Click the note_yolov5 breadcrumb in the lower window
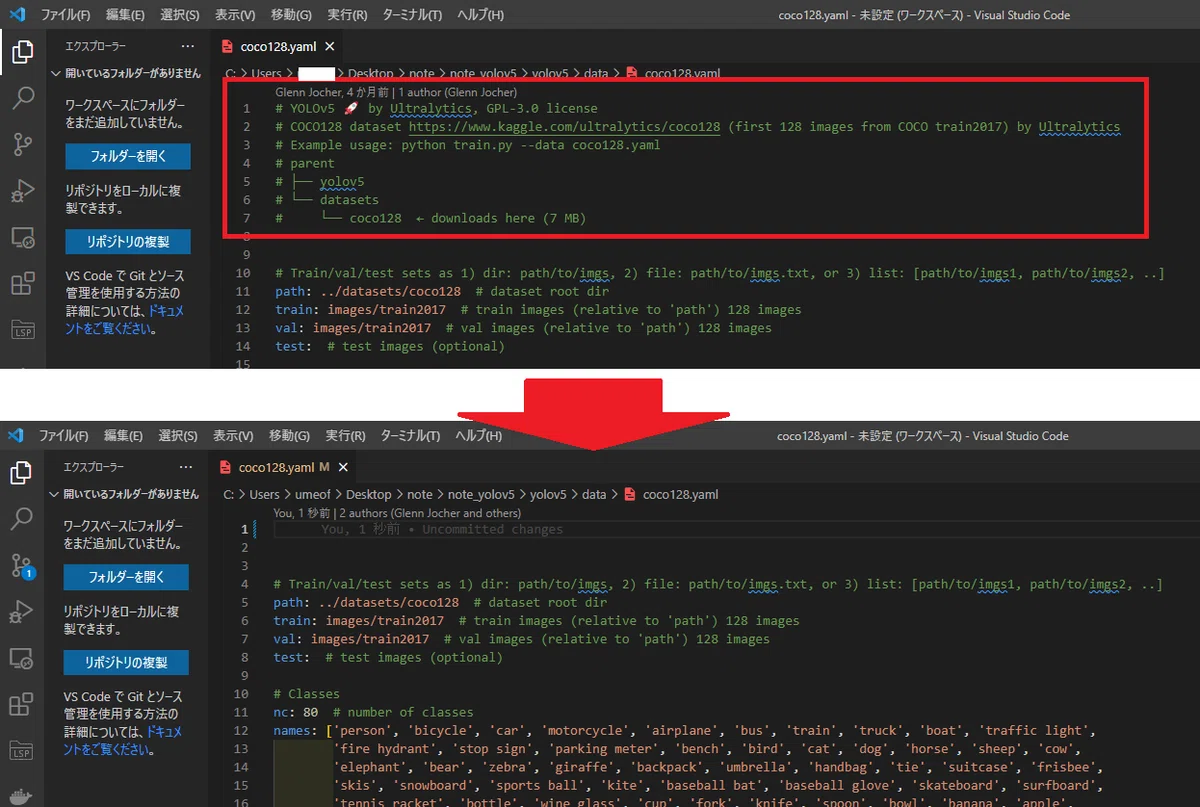The image size is (1200, 807). pyautogui.click(x=481, y=494)
